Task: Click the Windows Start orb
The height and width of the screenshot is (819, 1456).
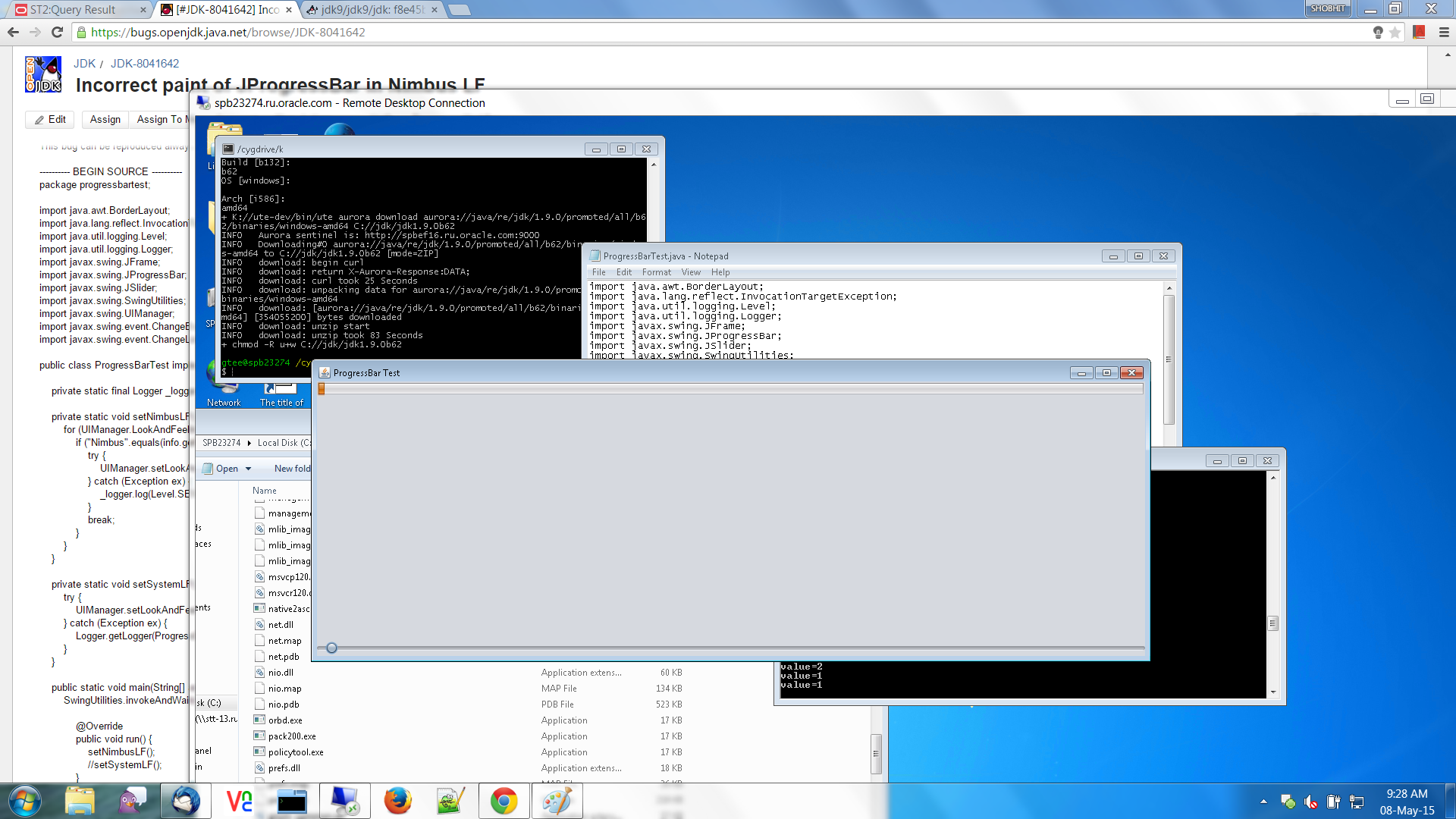Action: point(25,801)
